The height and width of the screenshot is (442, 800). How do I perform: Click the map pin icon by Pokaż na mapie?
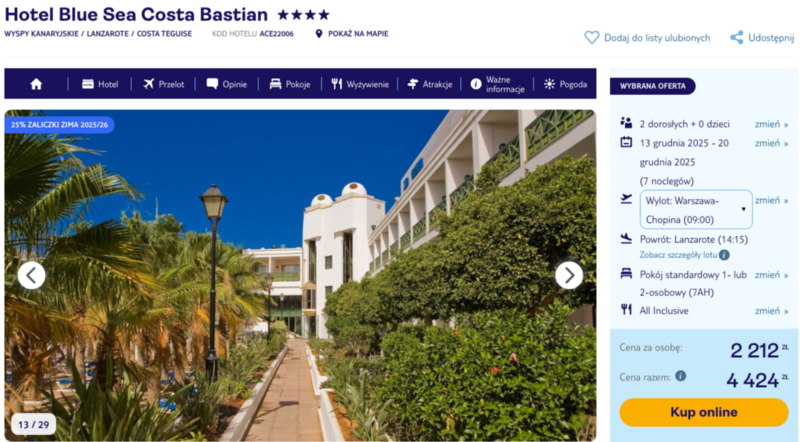[x=319, y=34]
